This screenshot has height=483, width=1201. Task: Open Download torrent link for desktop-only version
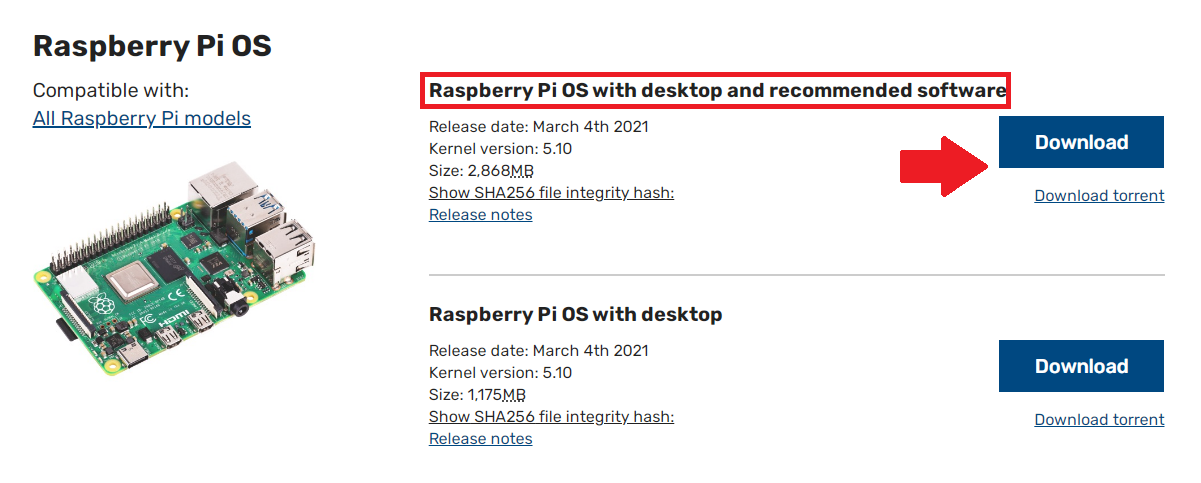[1099, 420]
